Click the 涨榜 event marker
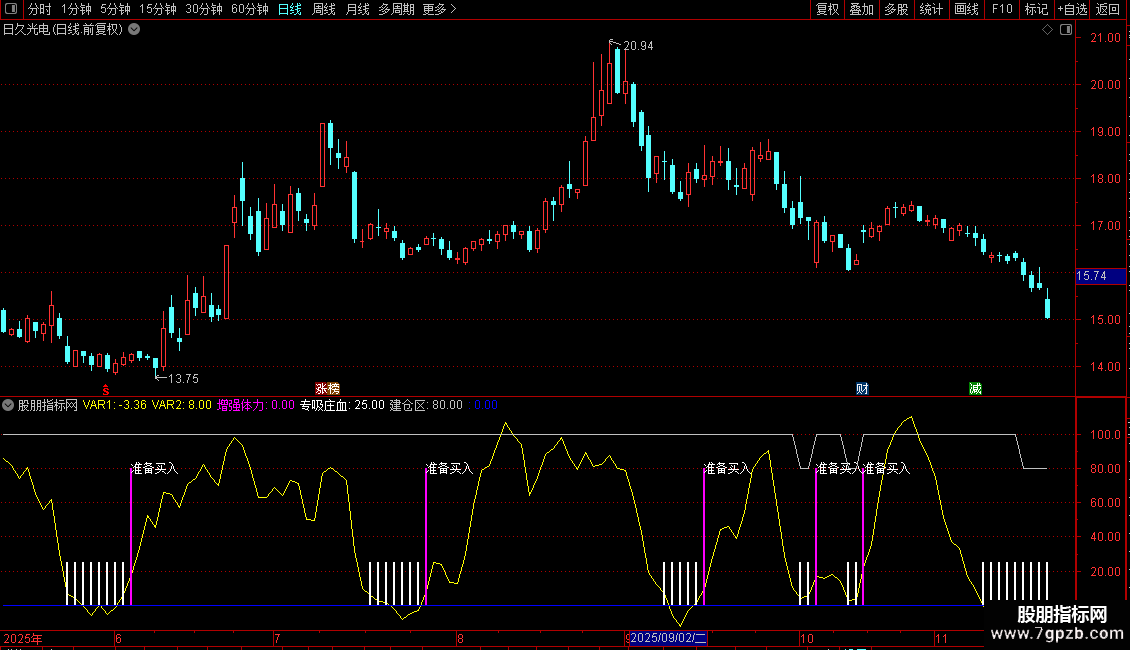1130x650 pixels. (327, 389)
